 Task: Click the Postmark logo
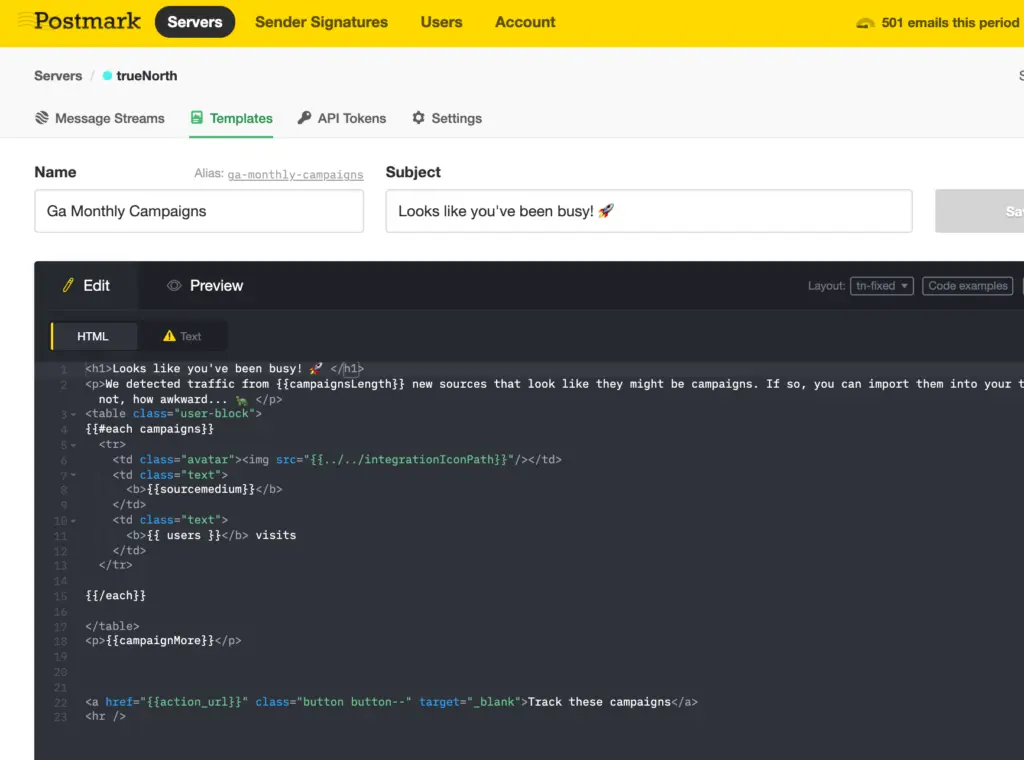[x=79, y=21]
